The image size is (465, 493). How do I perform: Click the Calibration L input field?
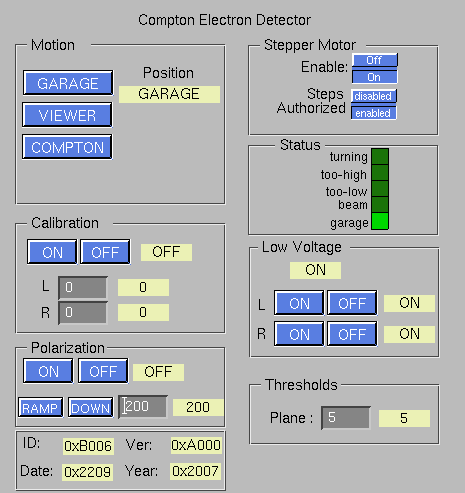[83, 287]
